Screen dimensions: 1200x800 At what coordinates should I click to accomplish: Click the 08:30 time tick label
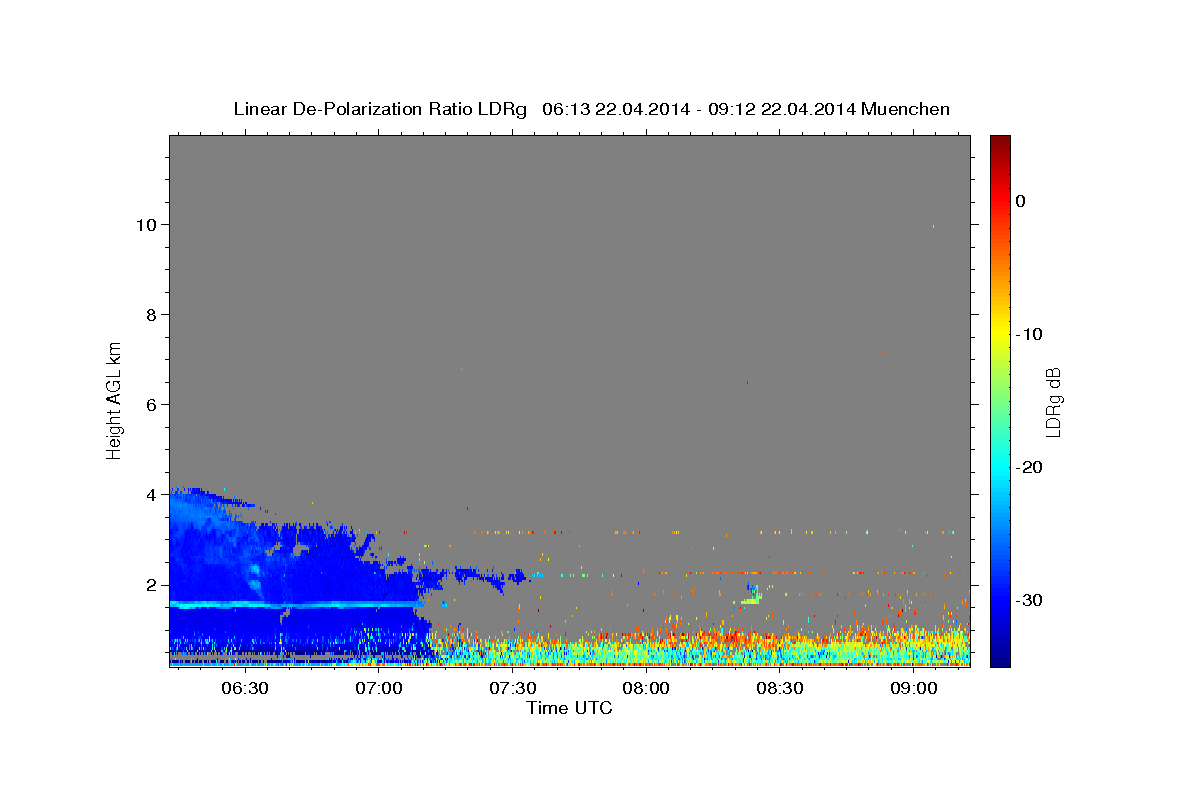click(x=780, y=689)
